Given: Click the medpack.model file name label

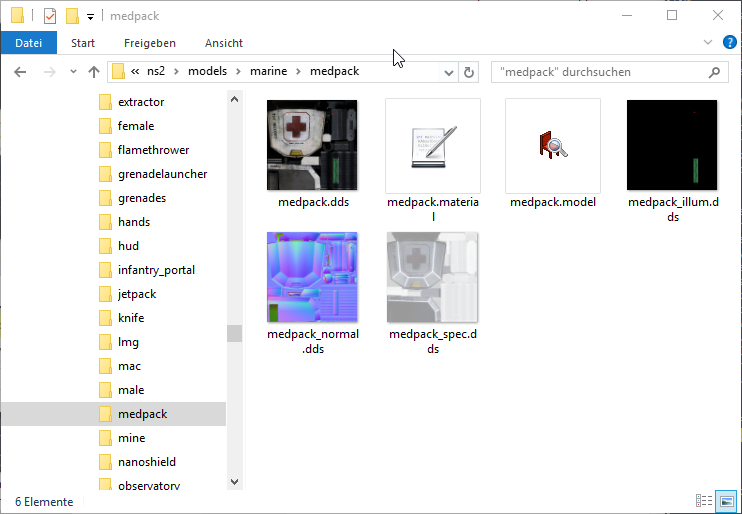Looking at the screenshot, I should (x=553, y=202).
